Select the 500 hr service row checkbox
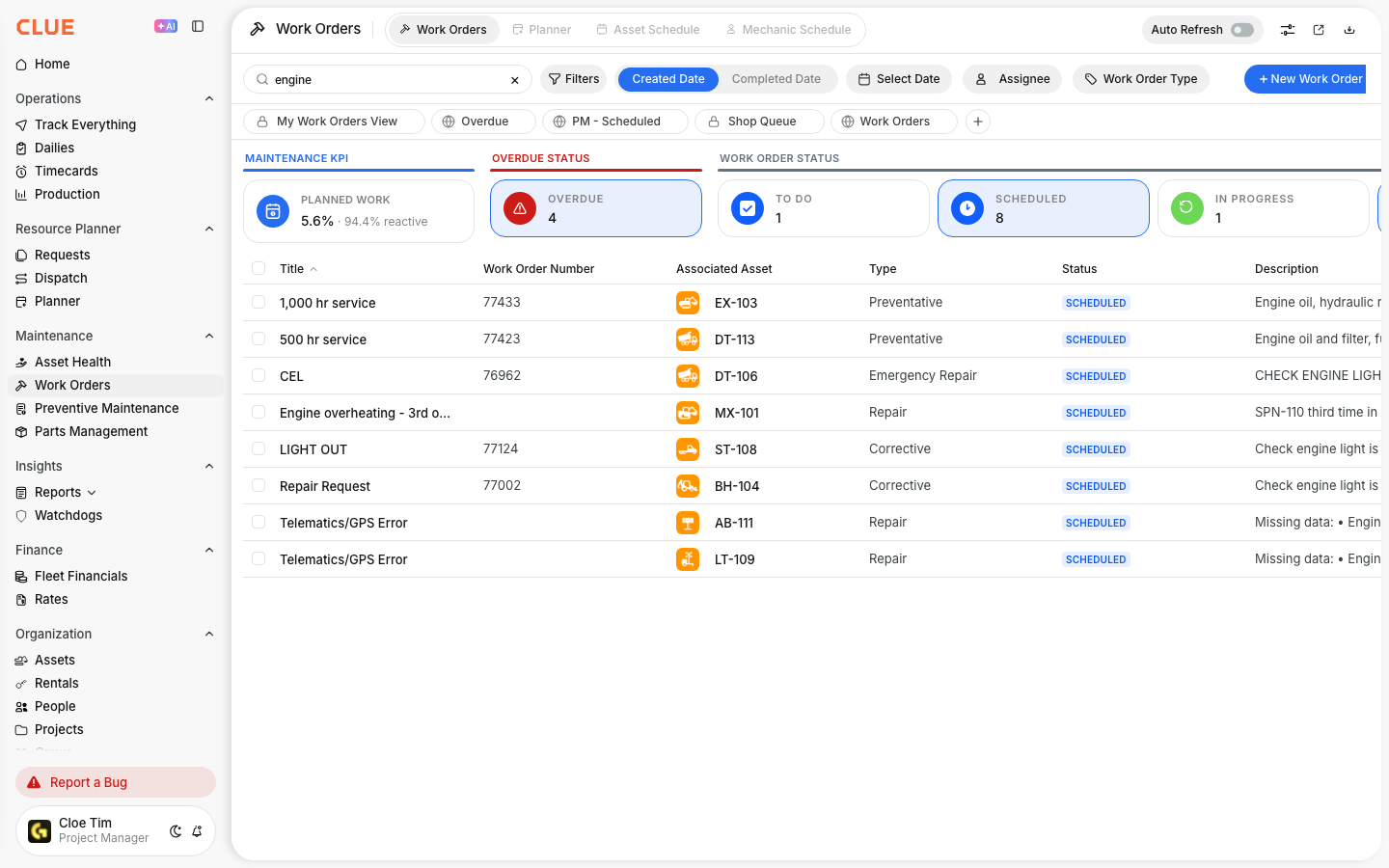 coord(259,339)
